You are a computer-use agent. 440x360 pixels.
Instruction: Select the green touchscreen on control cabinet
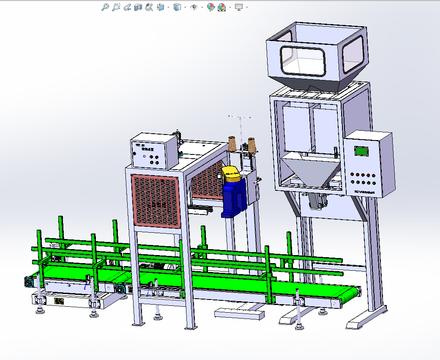point(361,151)
